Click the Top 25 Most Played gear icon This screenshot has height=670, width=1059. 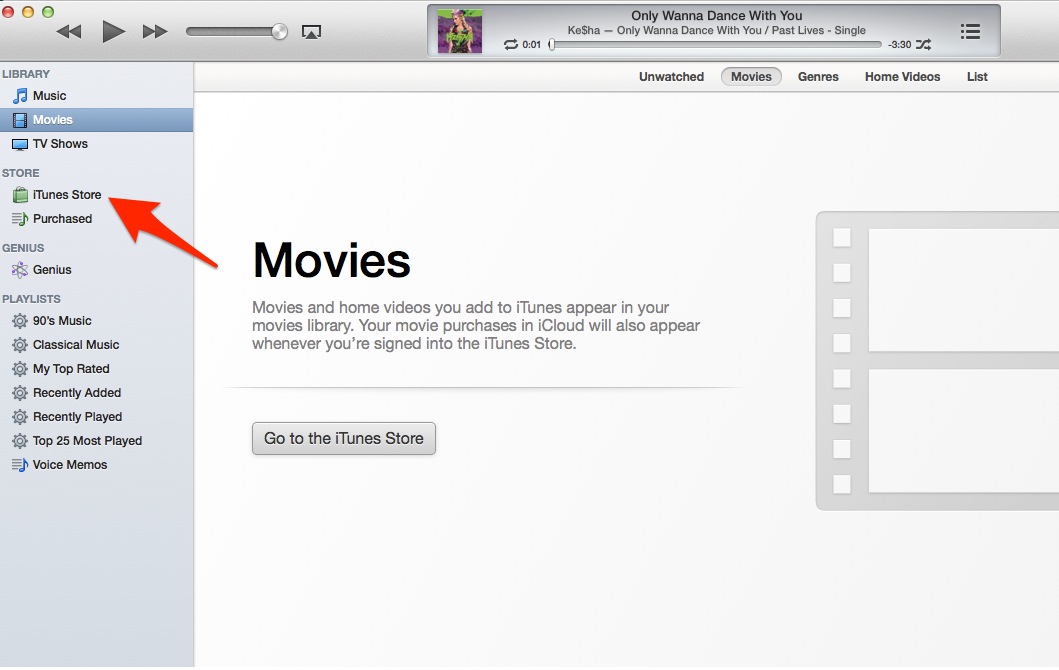click(x=20, y=441)
